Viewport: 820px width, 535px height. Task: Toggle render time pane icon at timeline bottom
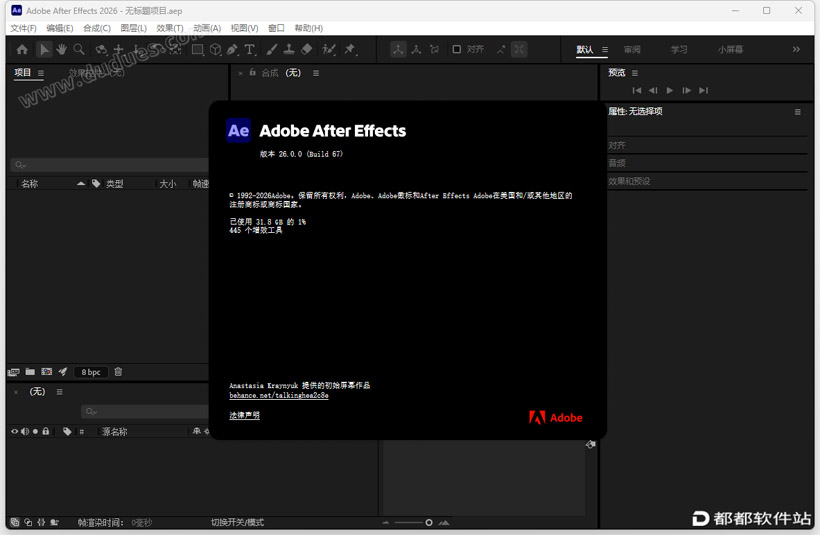54,522
